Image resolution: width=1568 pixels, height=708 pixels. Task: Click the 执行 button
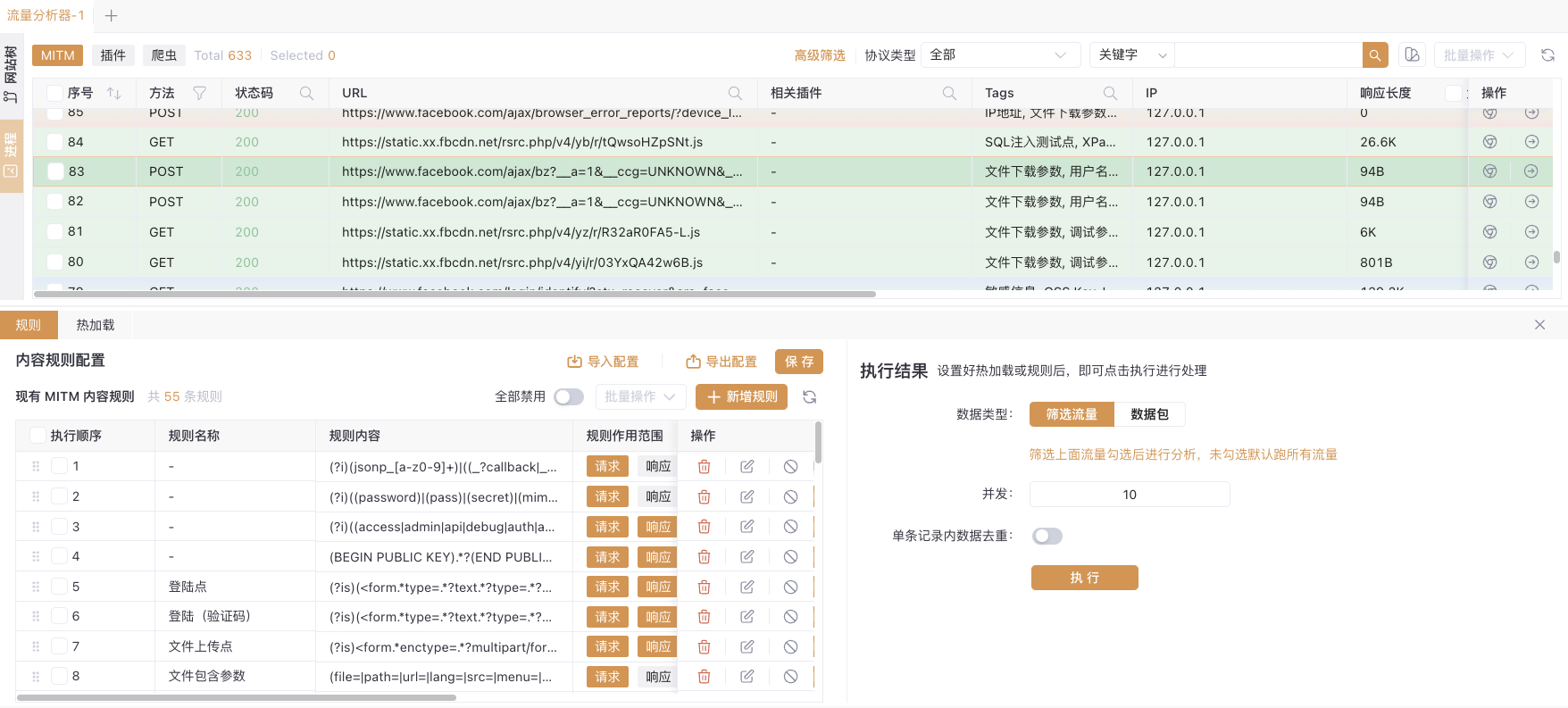(x=1085, y=578)
